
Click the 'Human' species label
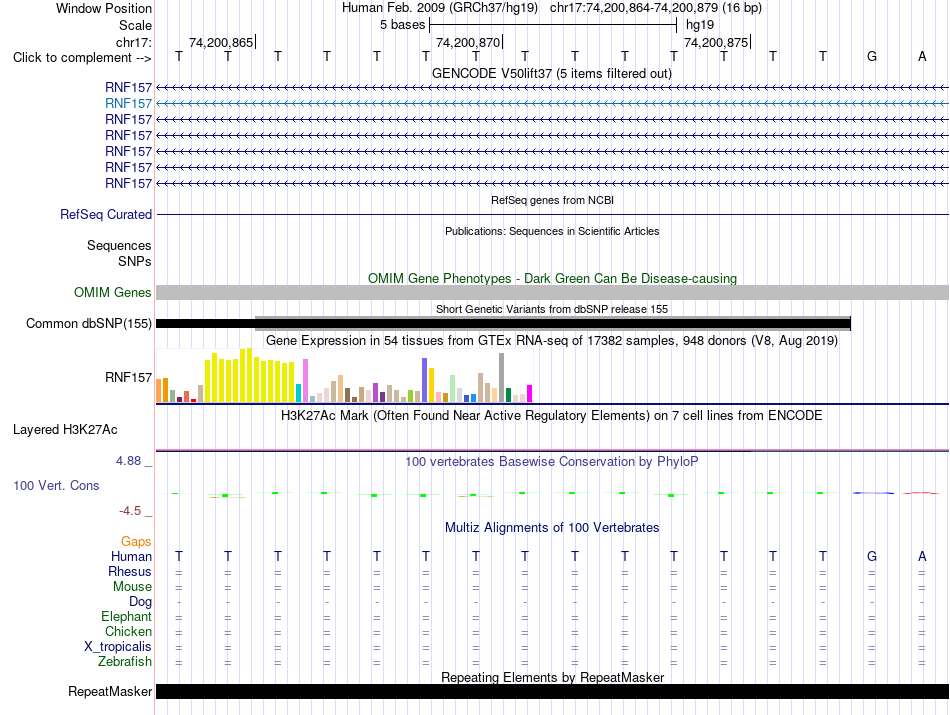coord(131,556)
